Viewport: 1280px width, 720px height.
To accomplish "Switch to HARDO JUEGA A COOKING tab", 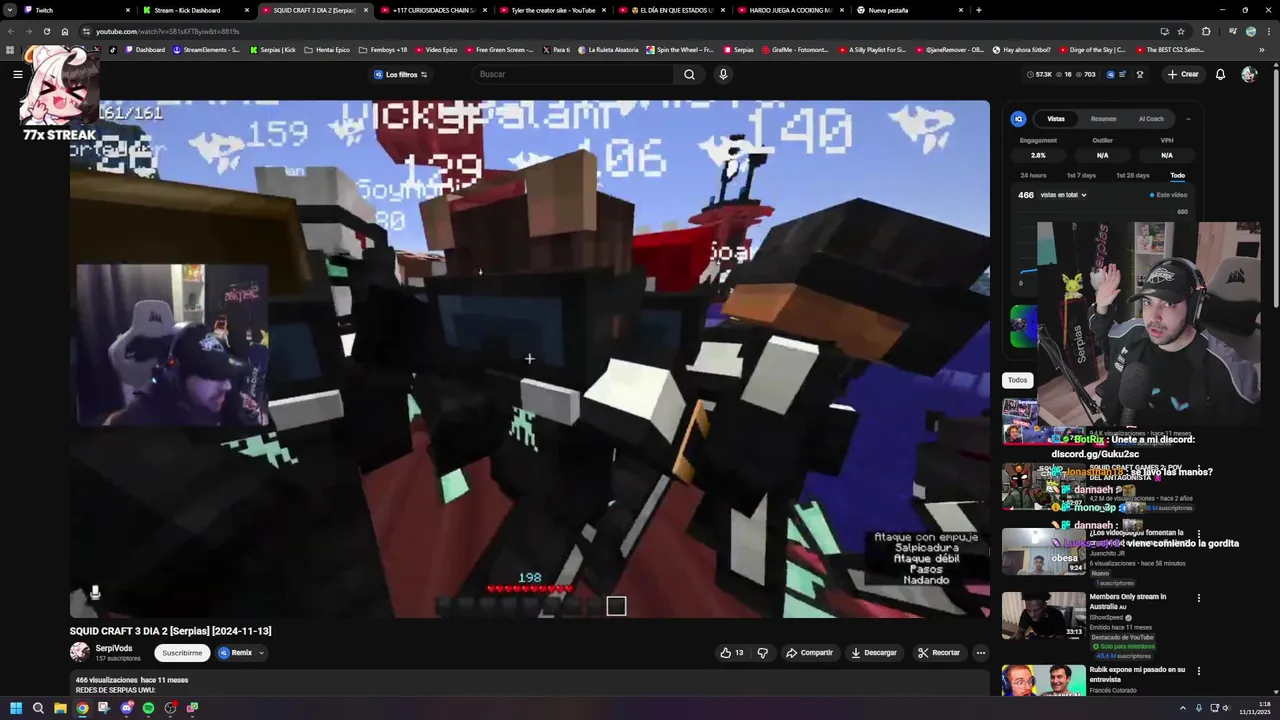I will pyautogui.click(x=791, y=10).
